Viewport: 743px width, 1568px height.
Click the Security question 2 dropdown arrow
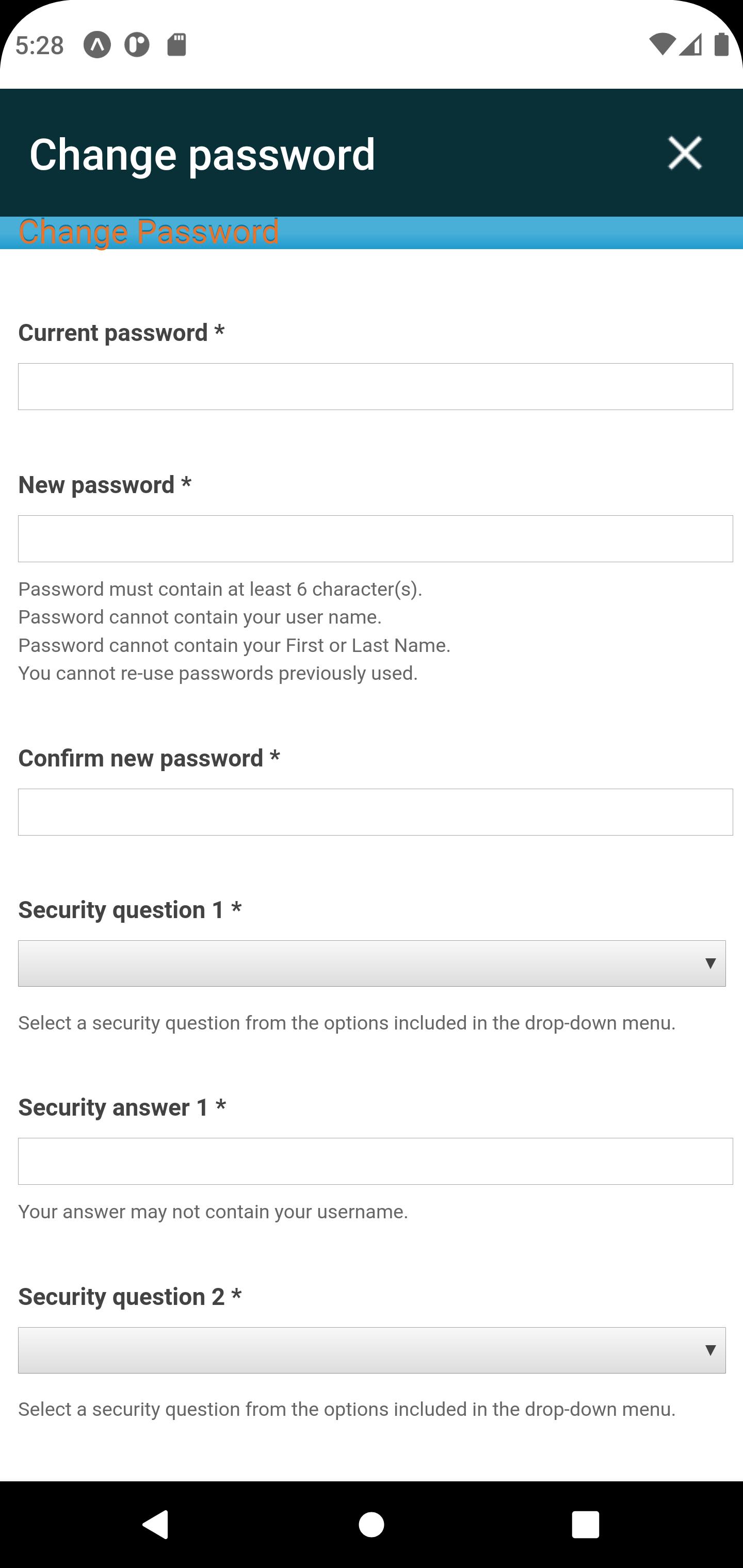pyautogui.click(x=710, y=1350)
